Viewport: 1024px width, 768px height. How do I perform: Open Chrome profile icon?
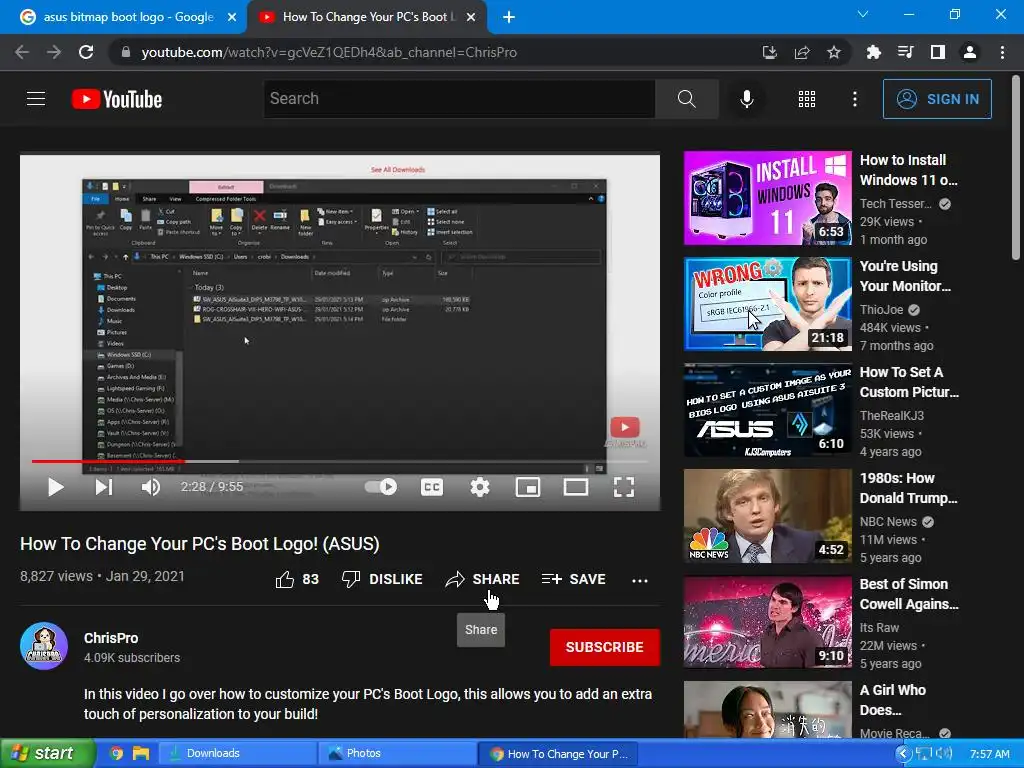(x=970, y=52)
